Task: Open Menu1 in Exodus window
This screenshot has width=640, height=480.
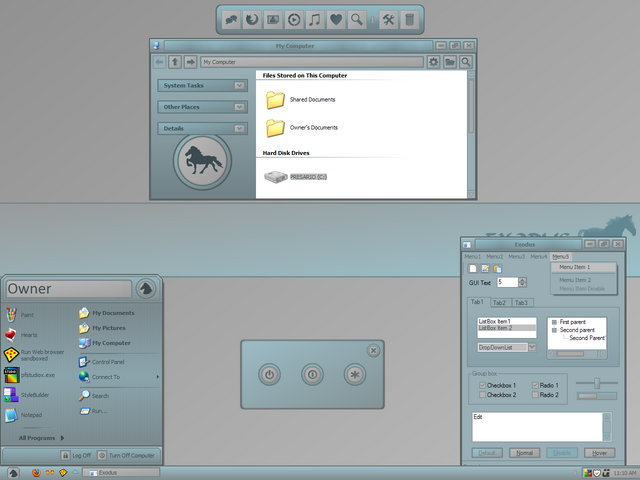Action: pyautogui.click(x=473, y=256)
